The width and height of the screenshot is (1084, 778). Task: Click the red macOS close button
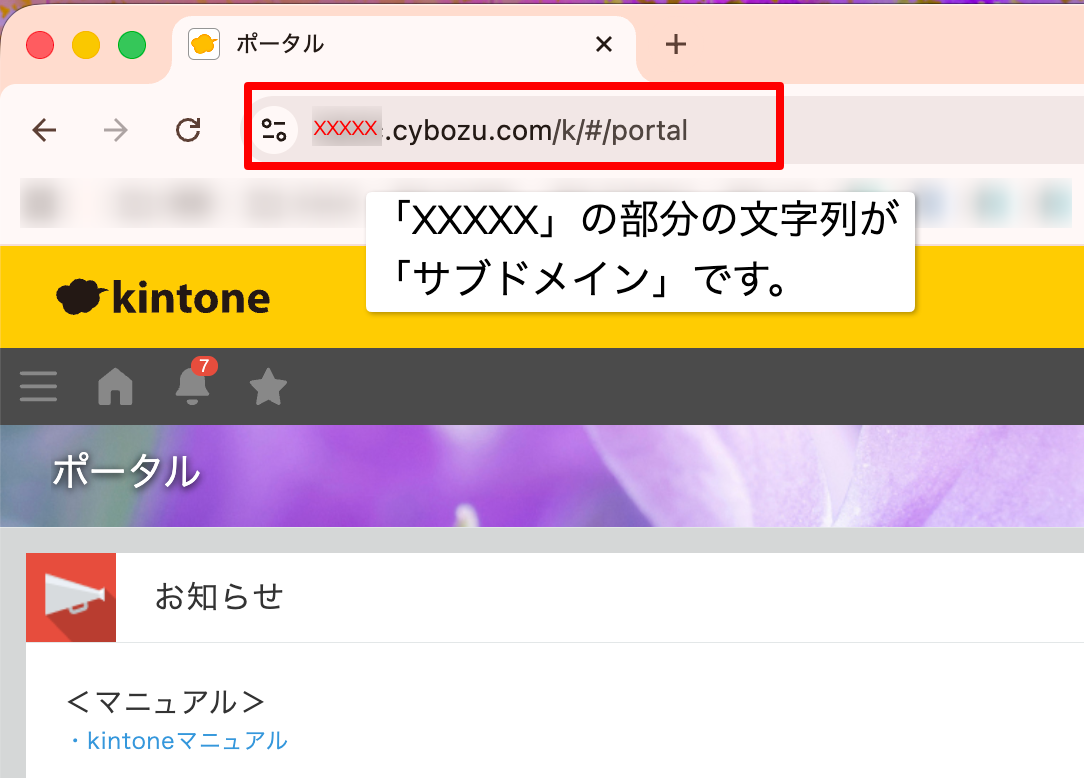[x=40, y=45]
